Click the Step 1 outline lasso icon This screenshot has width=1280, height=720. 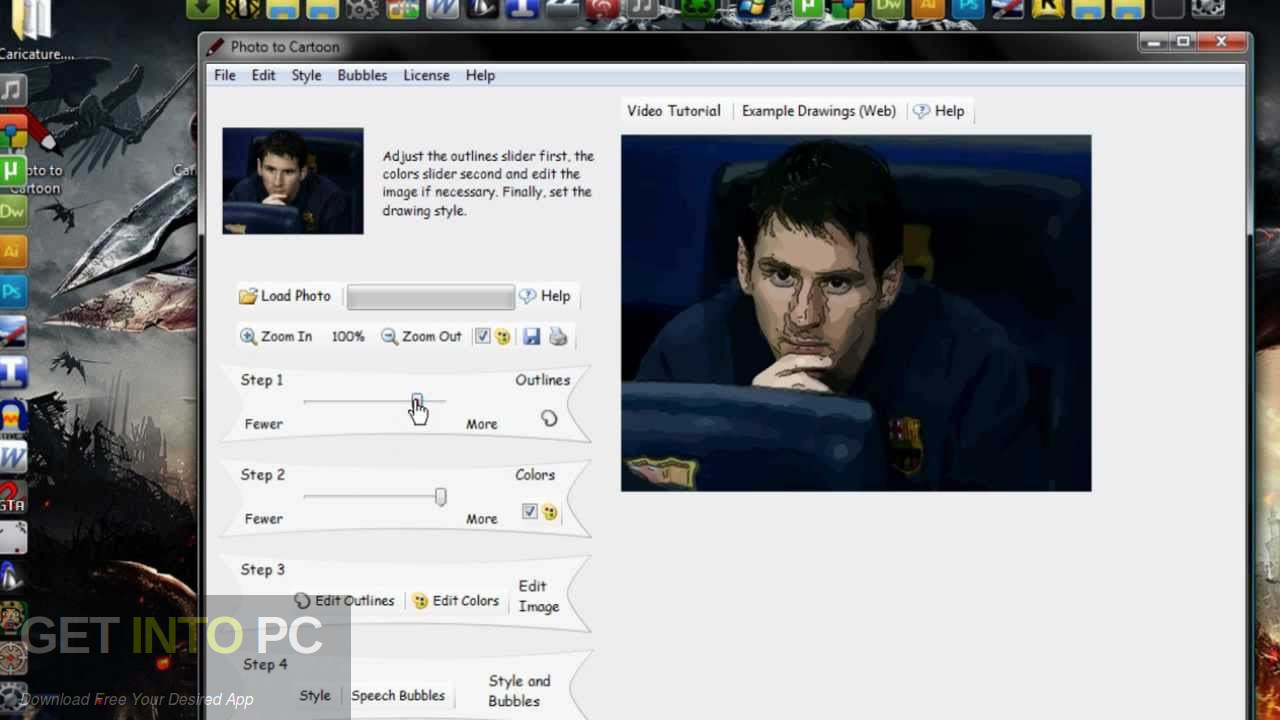(x=549, y=418)
